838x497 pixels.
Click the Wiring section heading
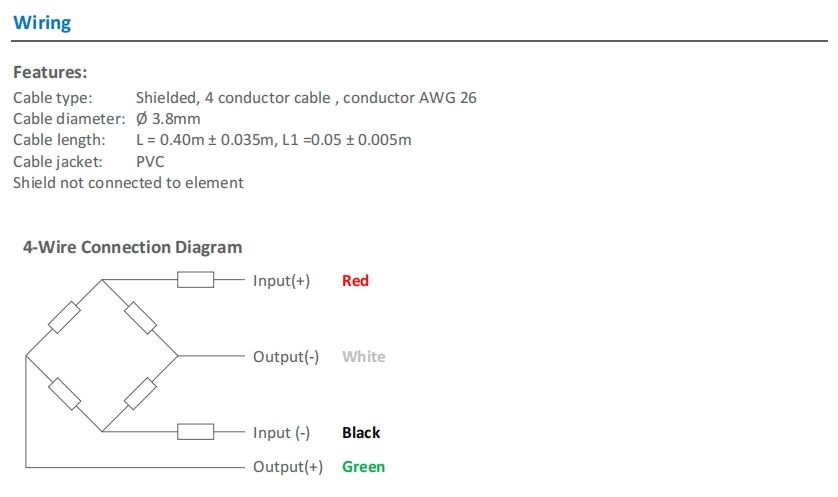tap(42, 23)
